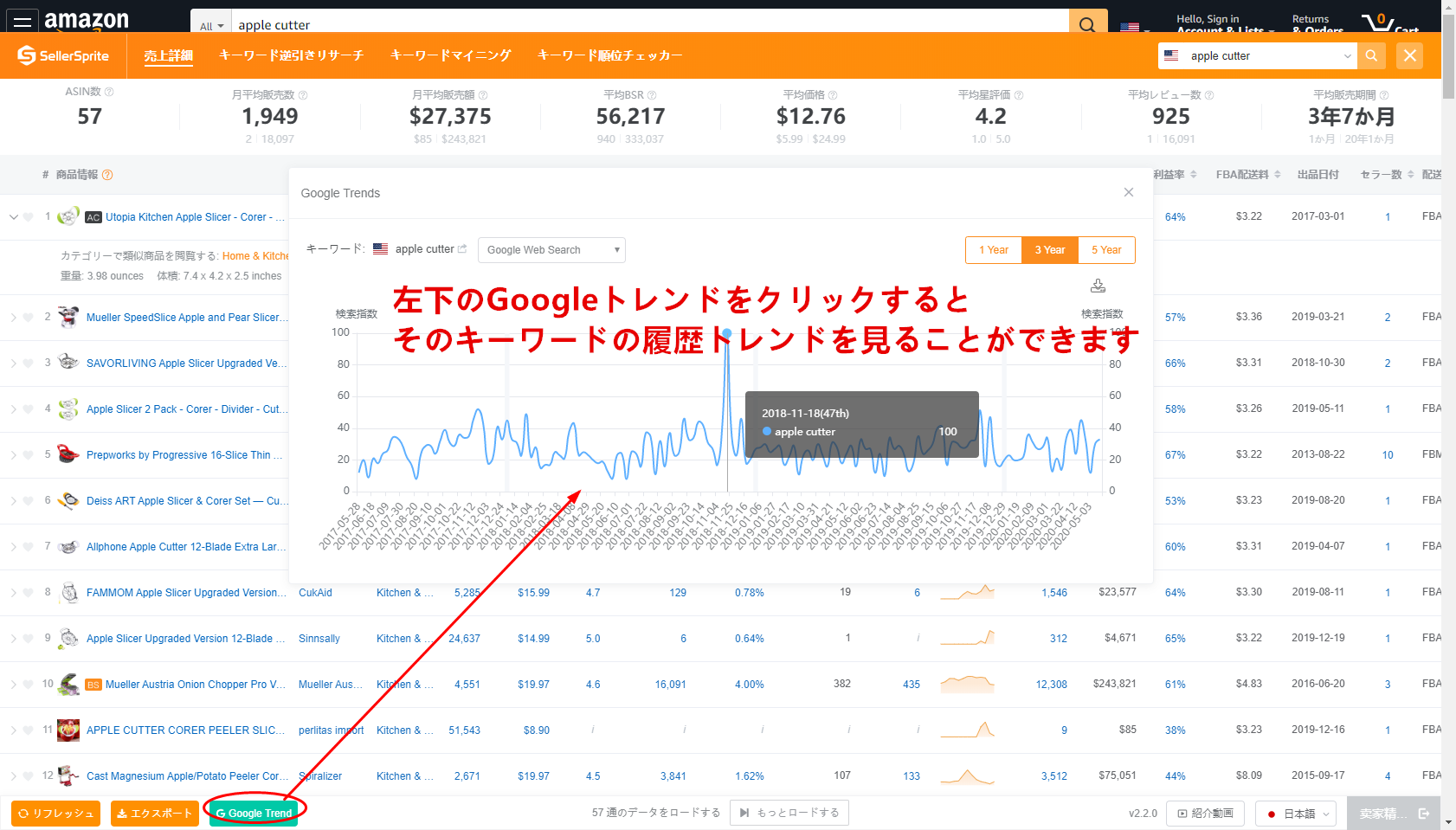This screenshot has width=1456, height=830.
Task: Click the logout icon in bottom-right corner
Action: tap(1424, 814)
